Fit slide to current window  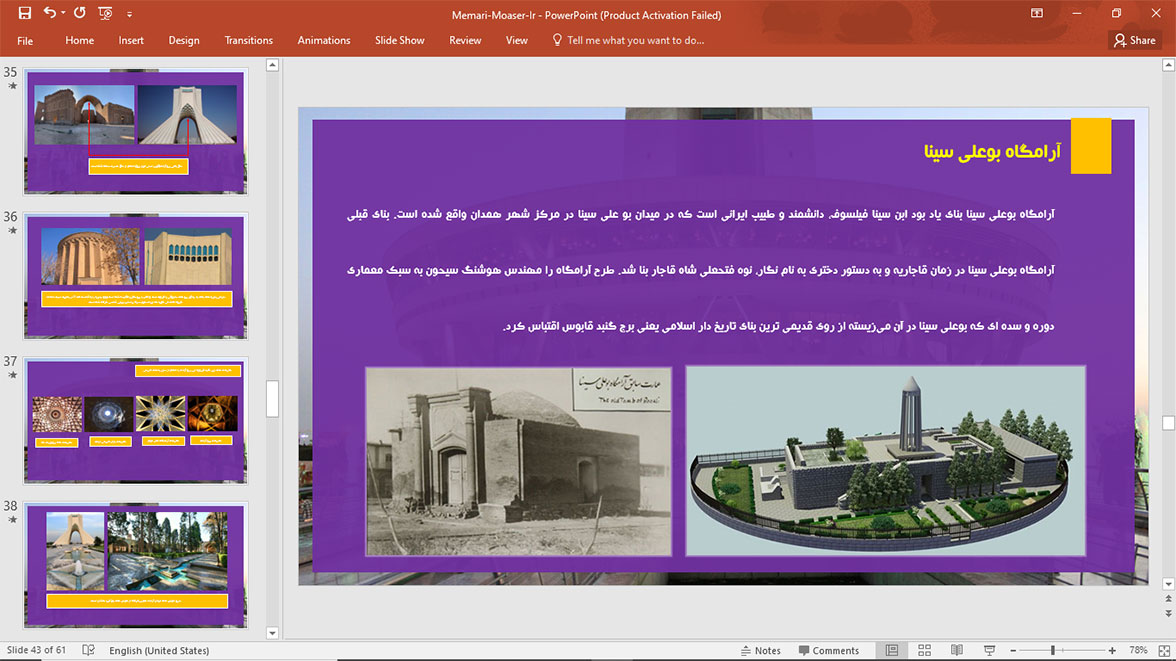click(x=1163, y=650)
